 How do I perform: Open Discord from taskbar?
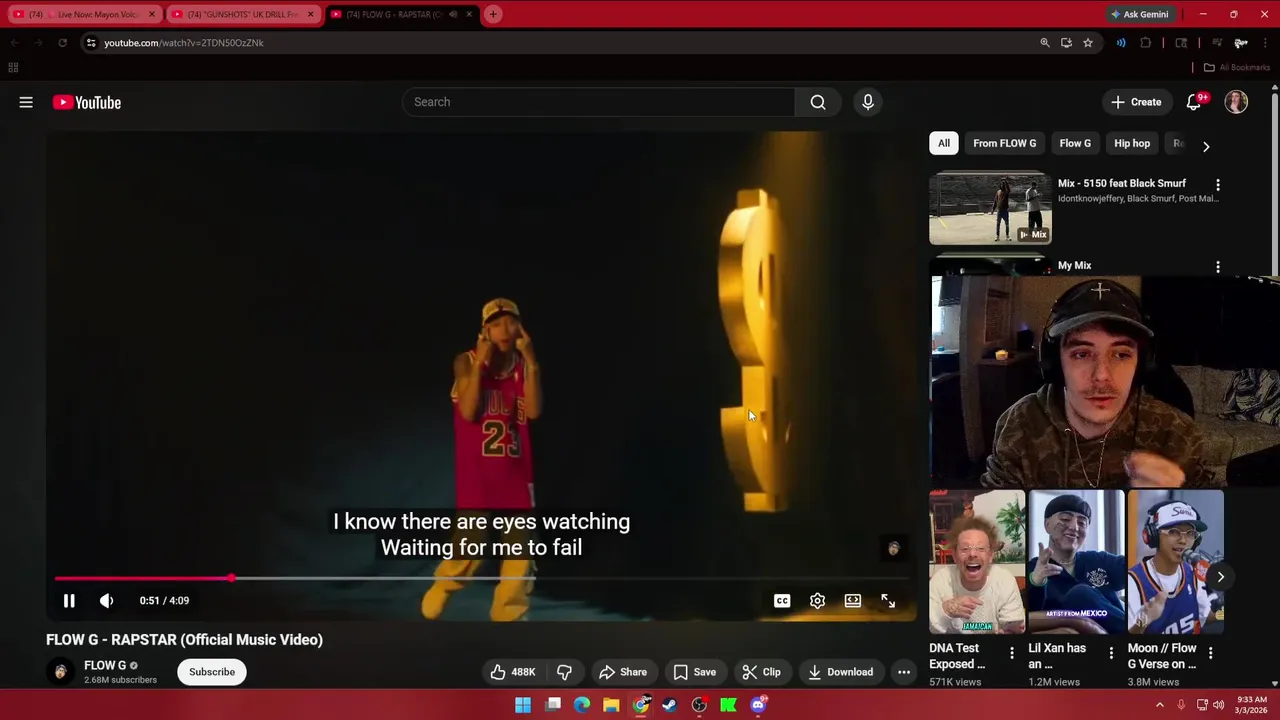[x=758, y=705]
